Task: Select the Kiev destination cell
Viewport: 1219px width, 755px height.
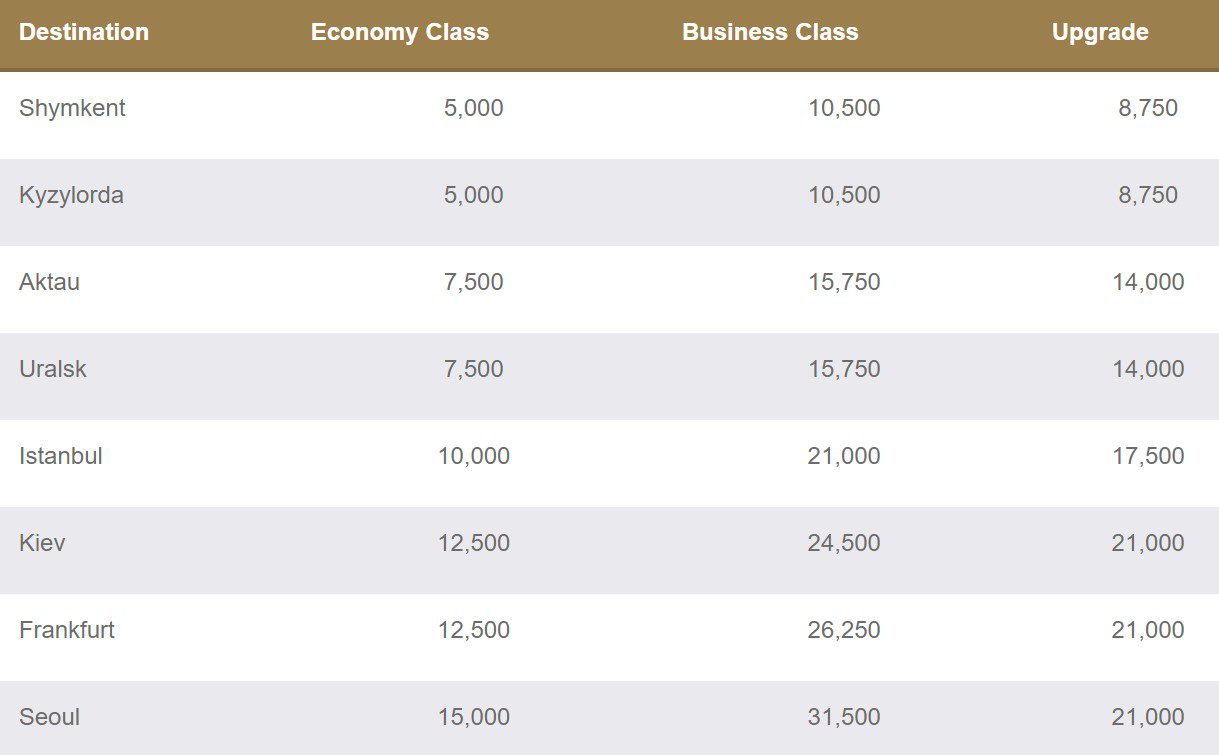Action: (42, 543)
